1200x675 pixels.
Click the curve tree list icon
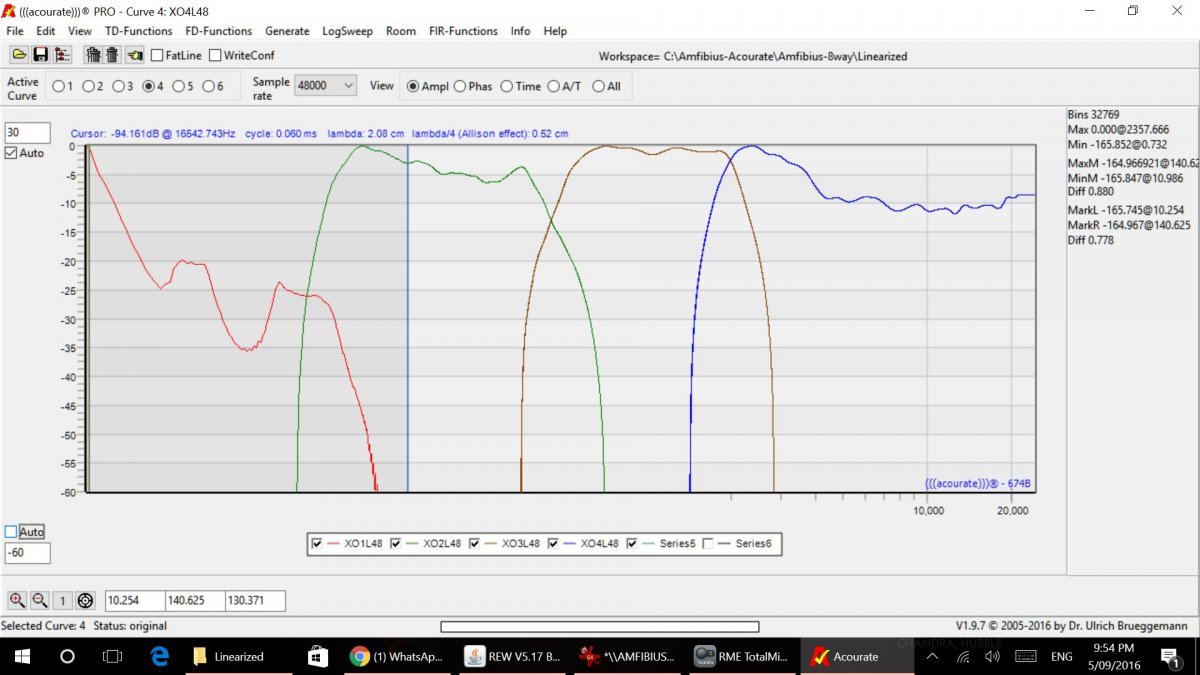click(63, 55)
